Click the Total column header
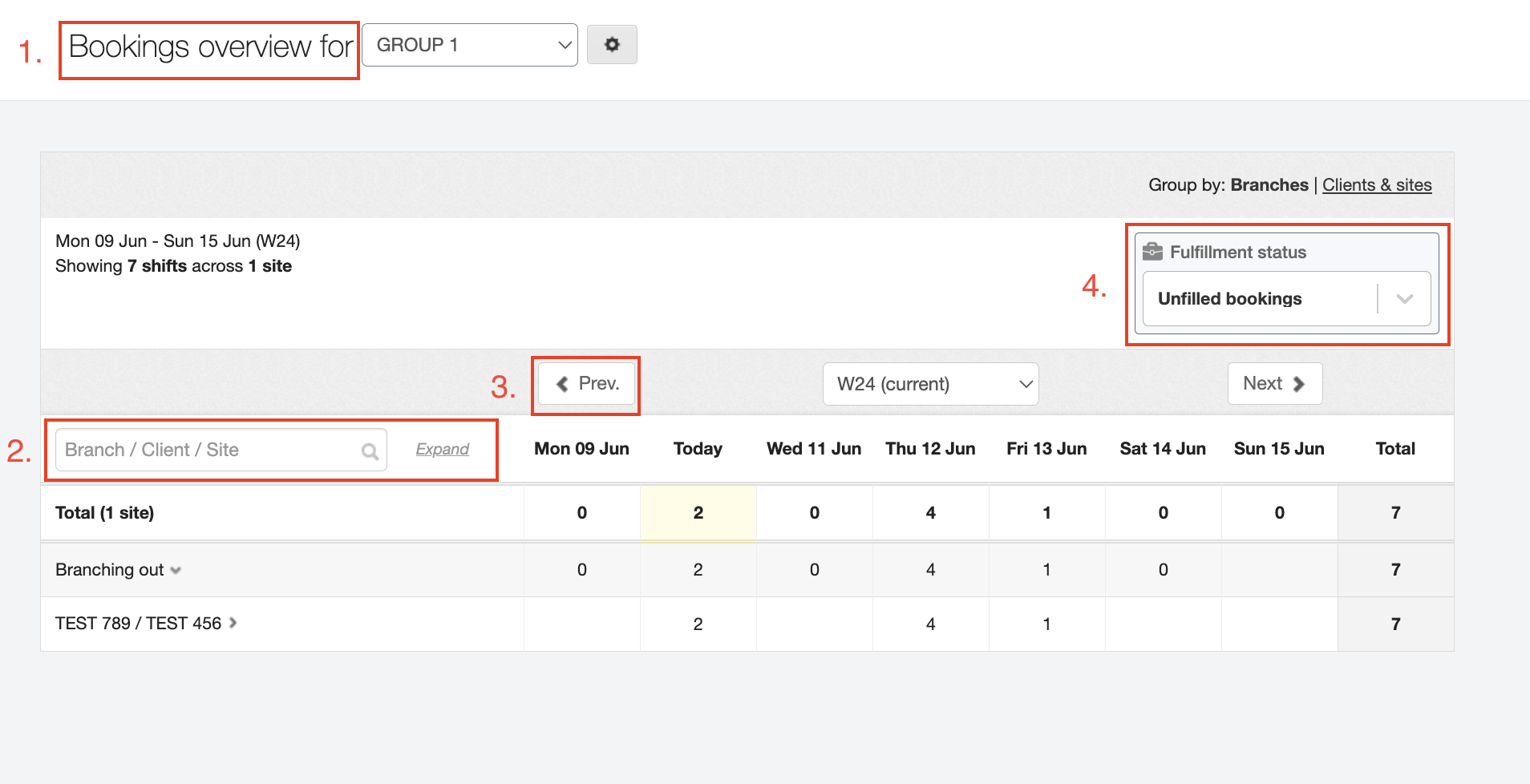 point(1395,449)
